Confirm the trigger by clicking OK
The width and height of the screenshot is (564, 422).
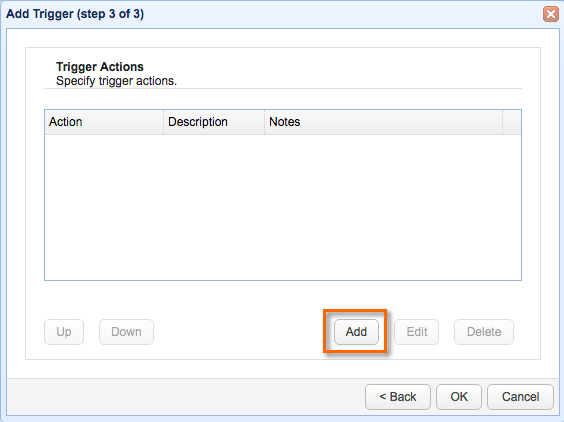pyautogui.click(x=459, y=397)
